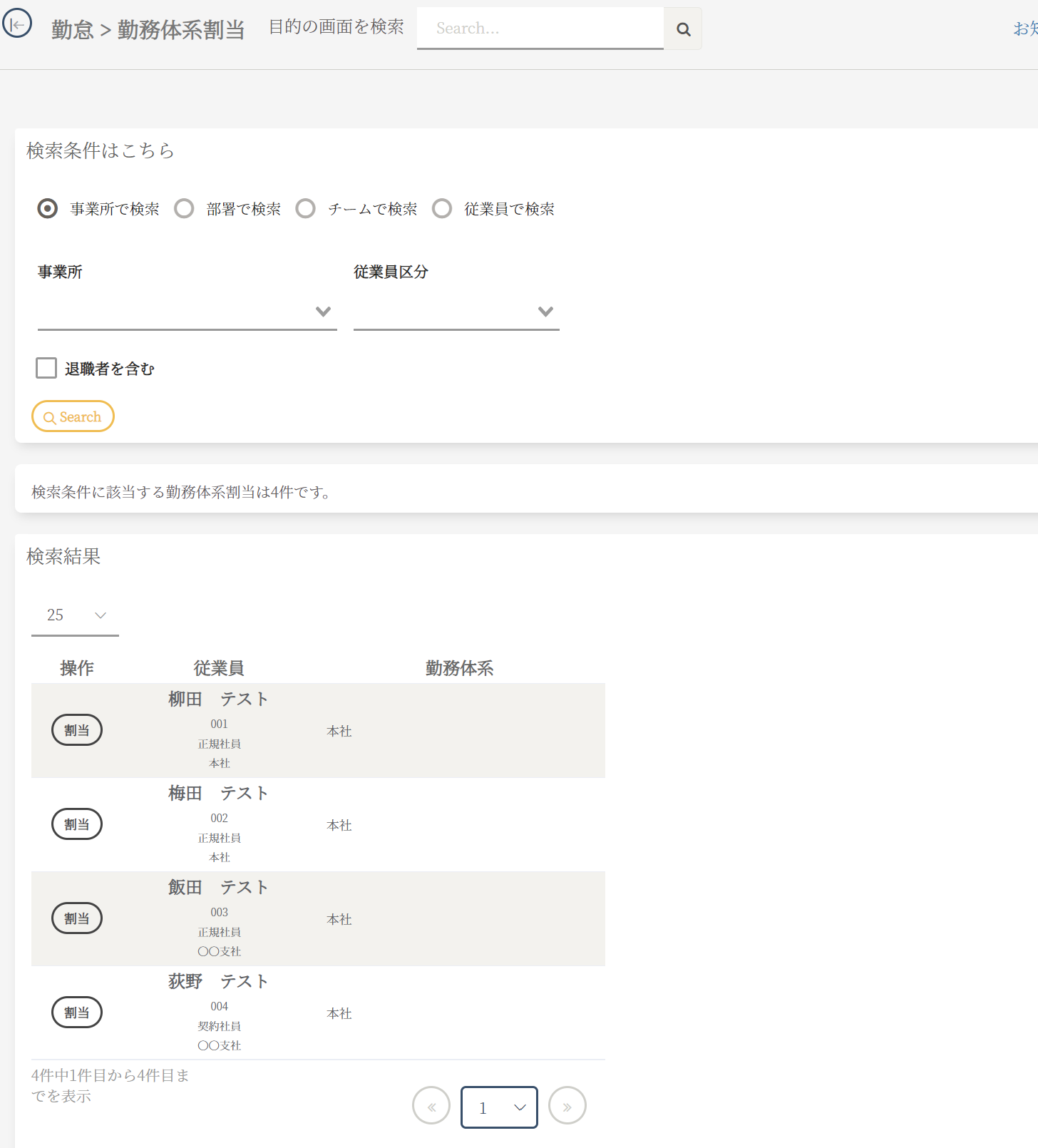Choose 従業員で検索 radio option
The height and width of the screenshot is (1148, 1038).
coord(442,209)
